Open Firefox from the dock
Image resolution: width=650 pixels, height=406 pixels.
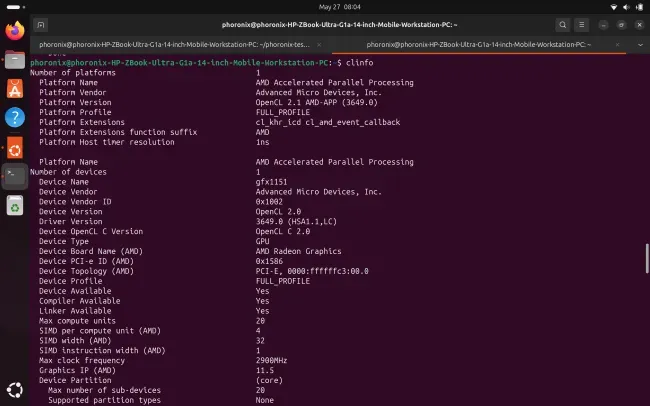(x=15, y=31)
